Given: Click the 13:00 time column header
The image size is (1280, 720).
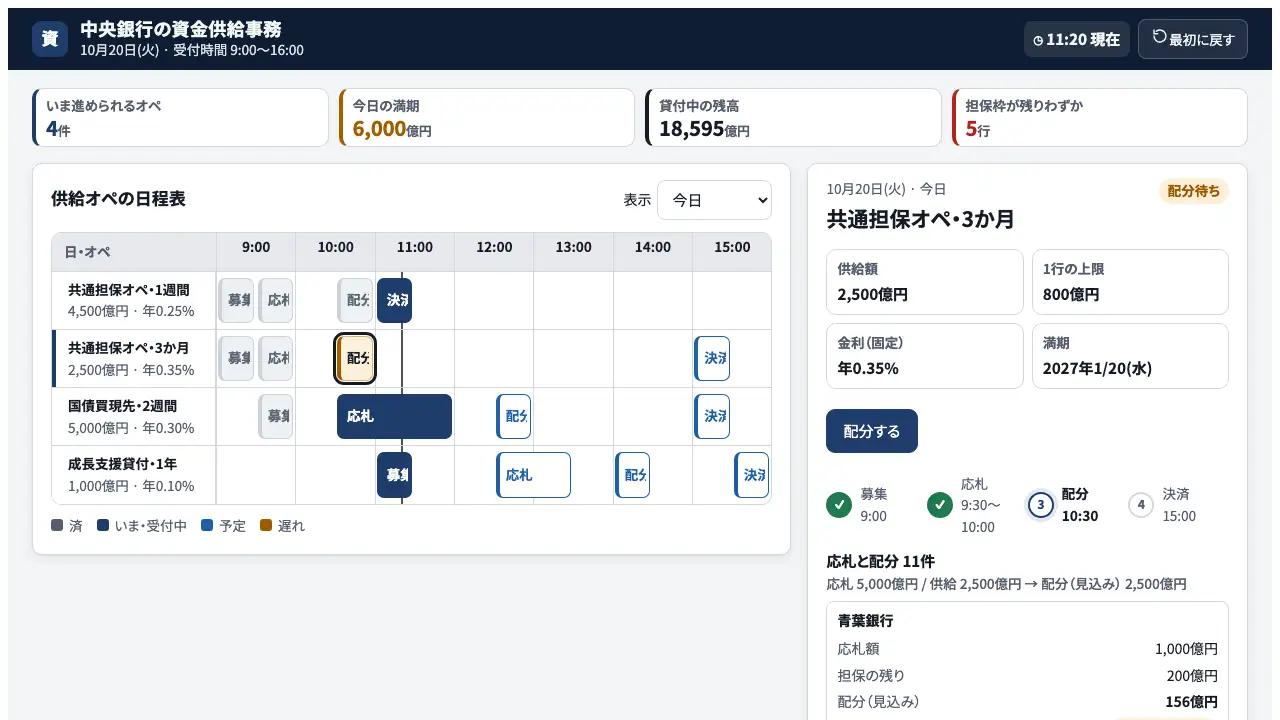Looking at the screenshot, I should (x=573, y=252).
